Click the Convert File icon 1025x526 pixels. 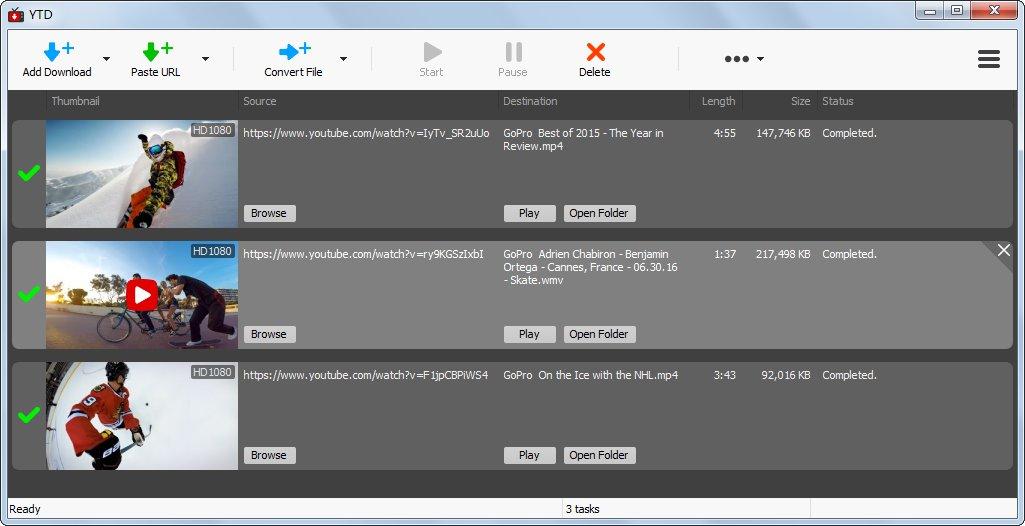coord(294,51)
